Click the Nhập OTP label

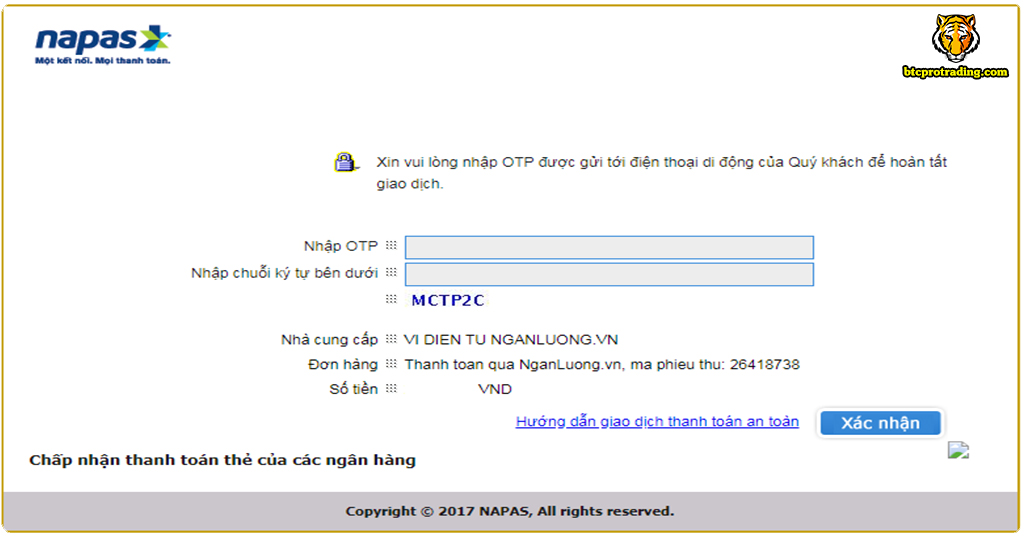[340, 246]
